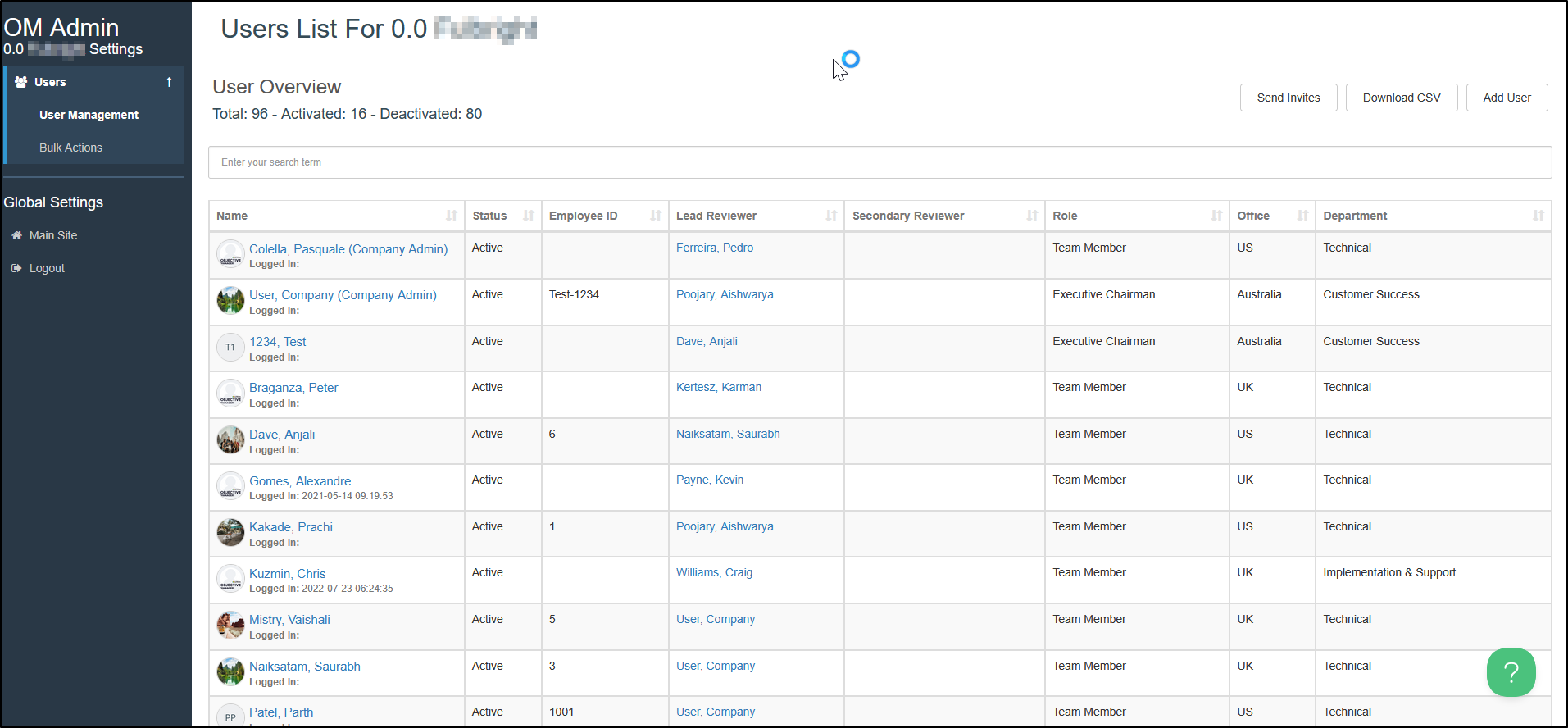The image size is (1568, 728).
Task: Click the Main Site home icon
Action: pos(16,235)
